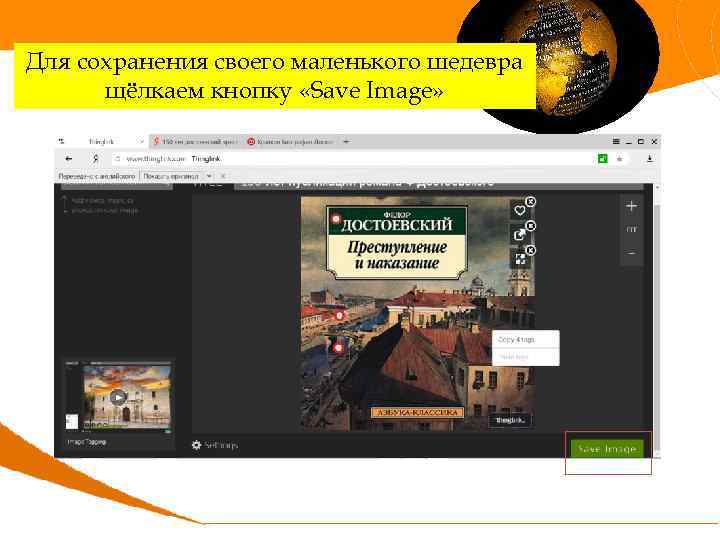Screen dimensions: 720x540
Task: Open a new tab with the plus button
Action: click(347, 141)
